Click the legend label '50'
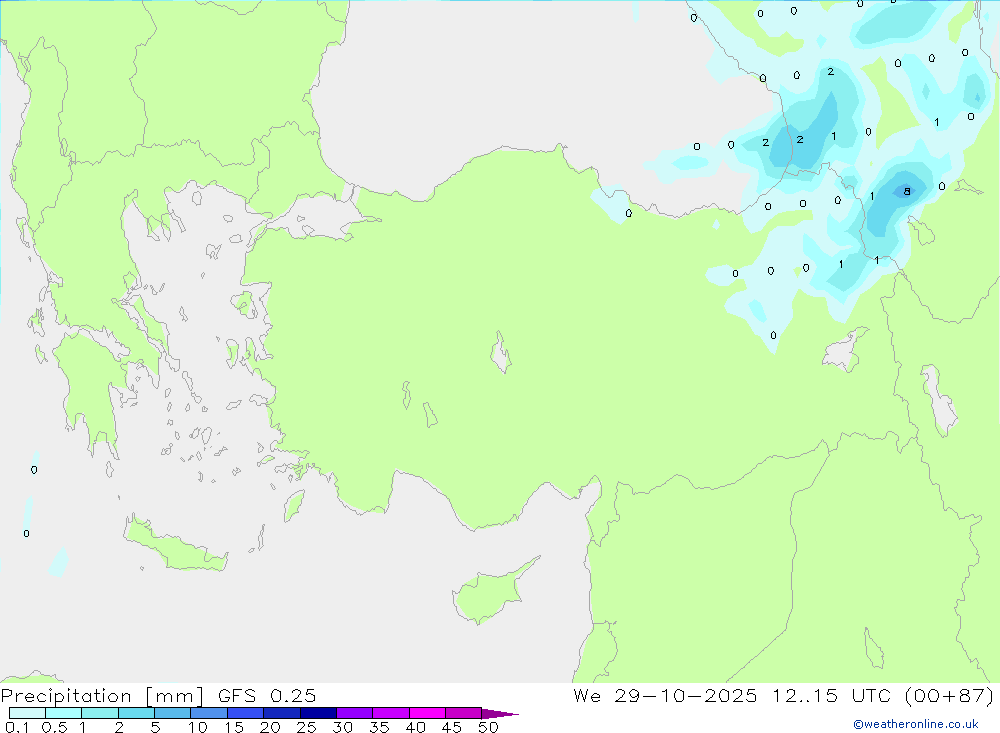This screenshot has width=1000, height=733. point(488,727)
